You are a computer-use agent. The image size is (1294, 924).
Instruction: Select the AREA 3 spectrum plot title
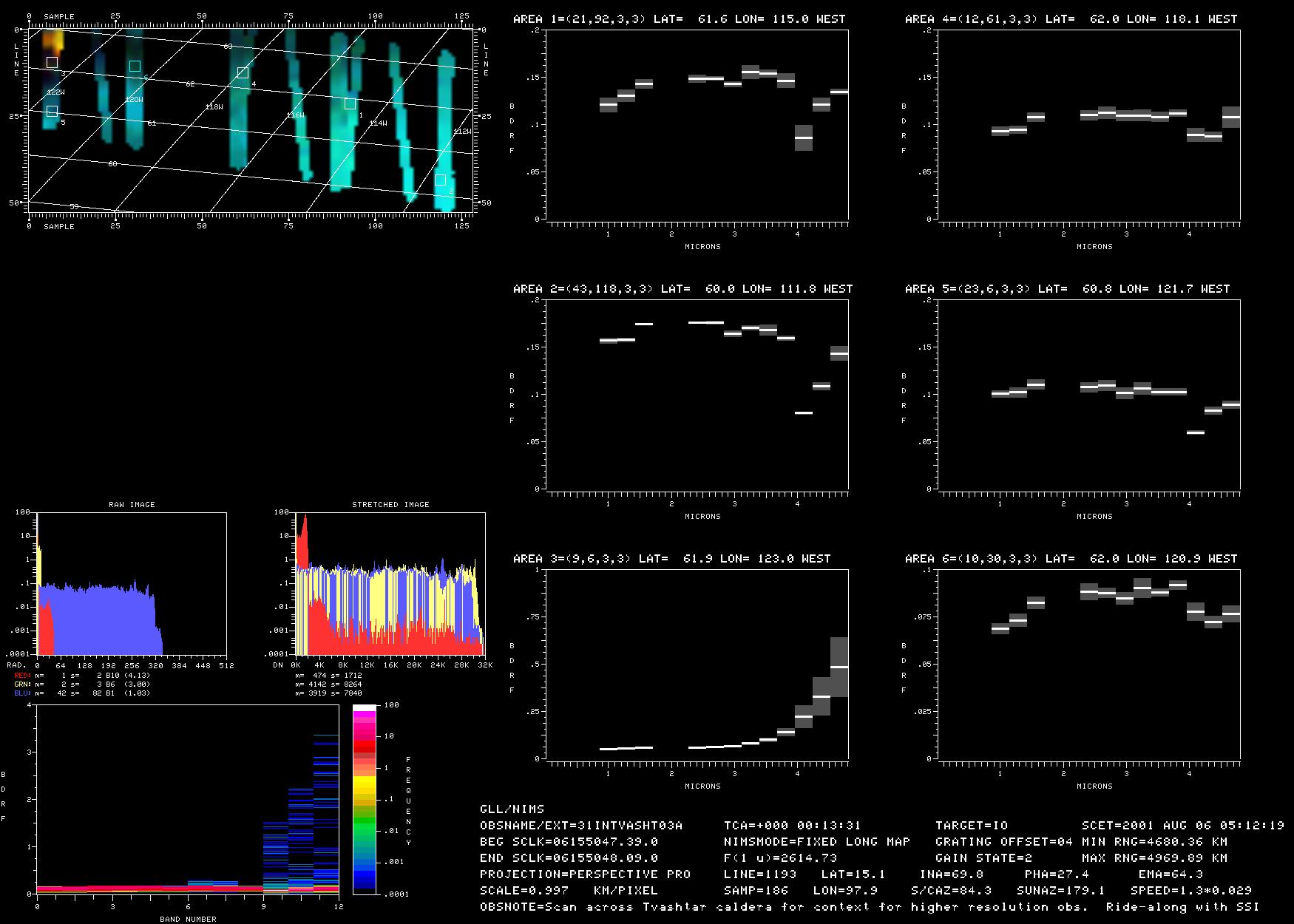pyautogui.click(x=672, y=559)
